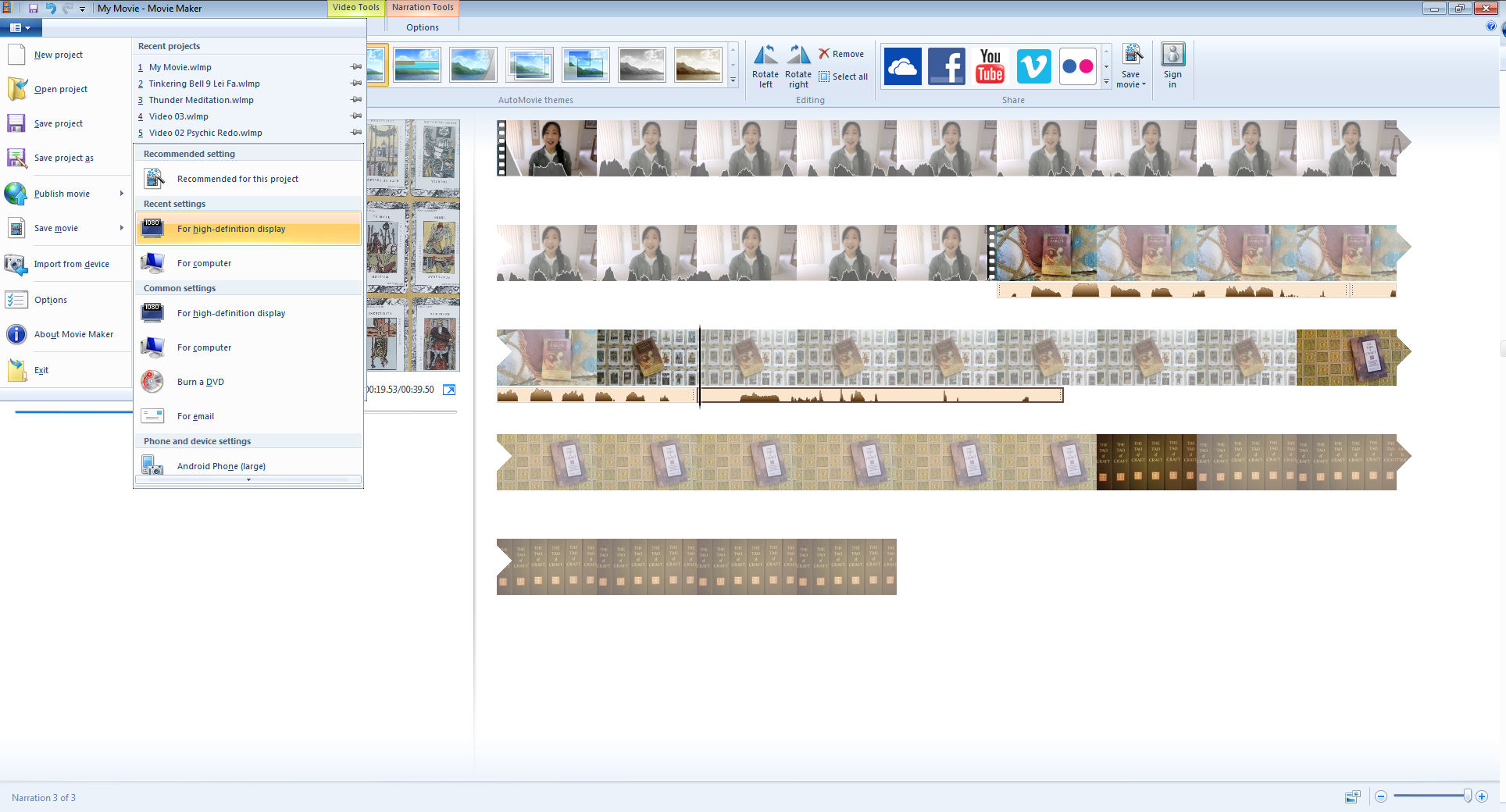1506x812 pixels.
Task: Expand the AutoMovie themes gallery
Action: tap(733, 80)
